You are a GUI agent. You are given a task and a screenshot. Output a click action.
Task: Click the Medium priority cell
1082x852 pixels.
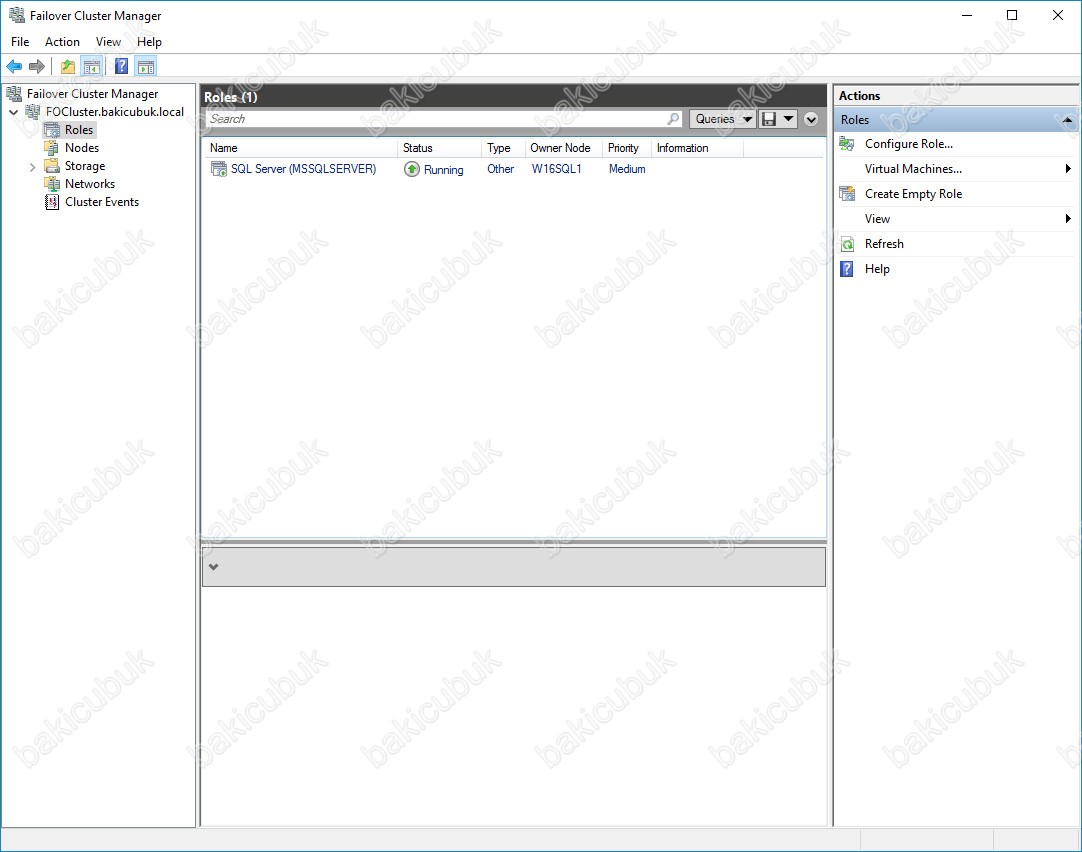click(627, 169)
